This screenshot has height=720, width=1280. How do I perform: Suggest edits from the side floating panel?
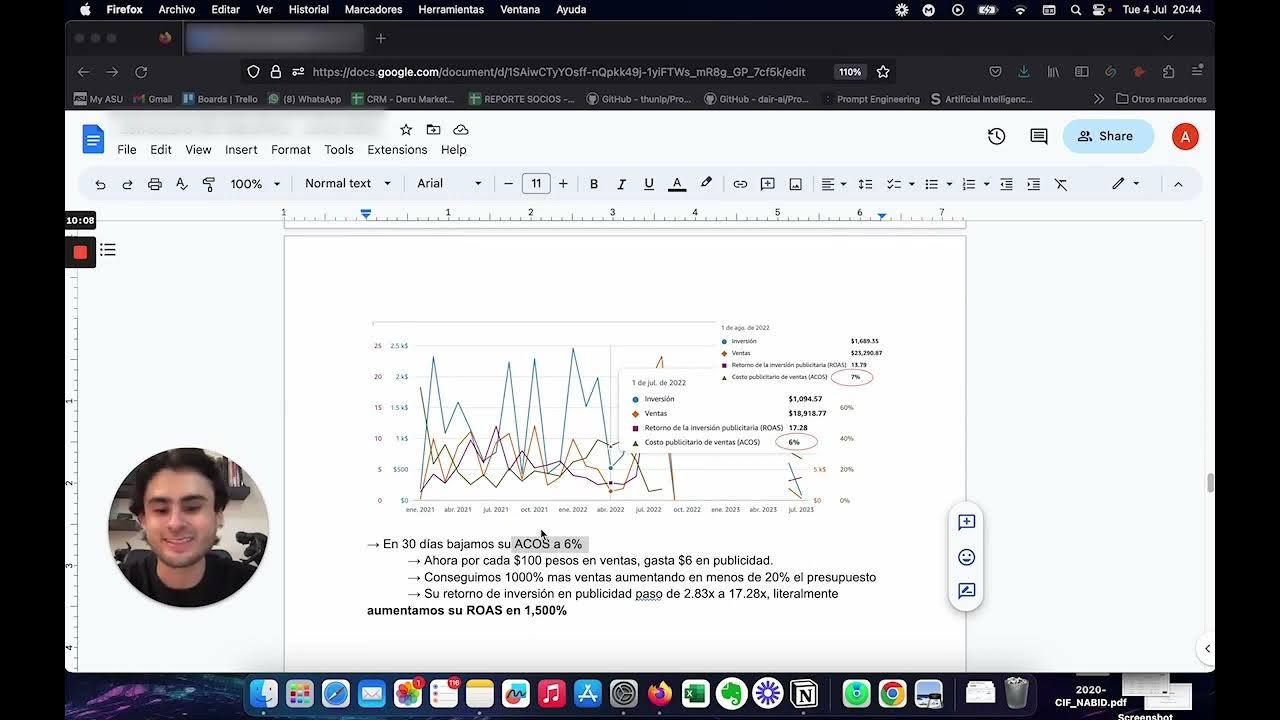966,591
